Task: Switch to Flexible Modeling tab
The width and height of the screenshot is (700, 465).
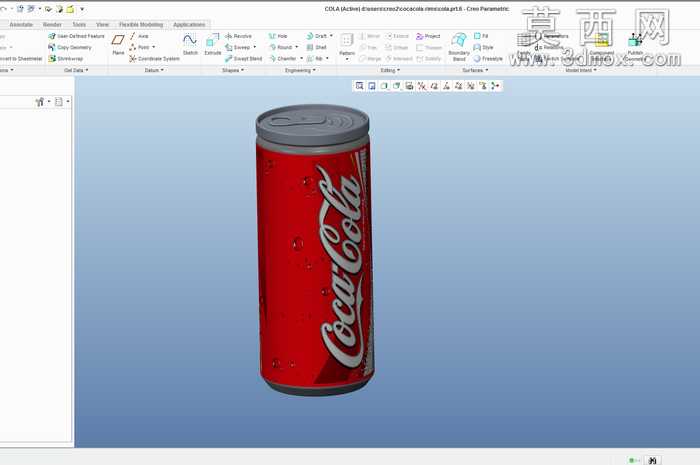Action: 141,25
